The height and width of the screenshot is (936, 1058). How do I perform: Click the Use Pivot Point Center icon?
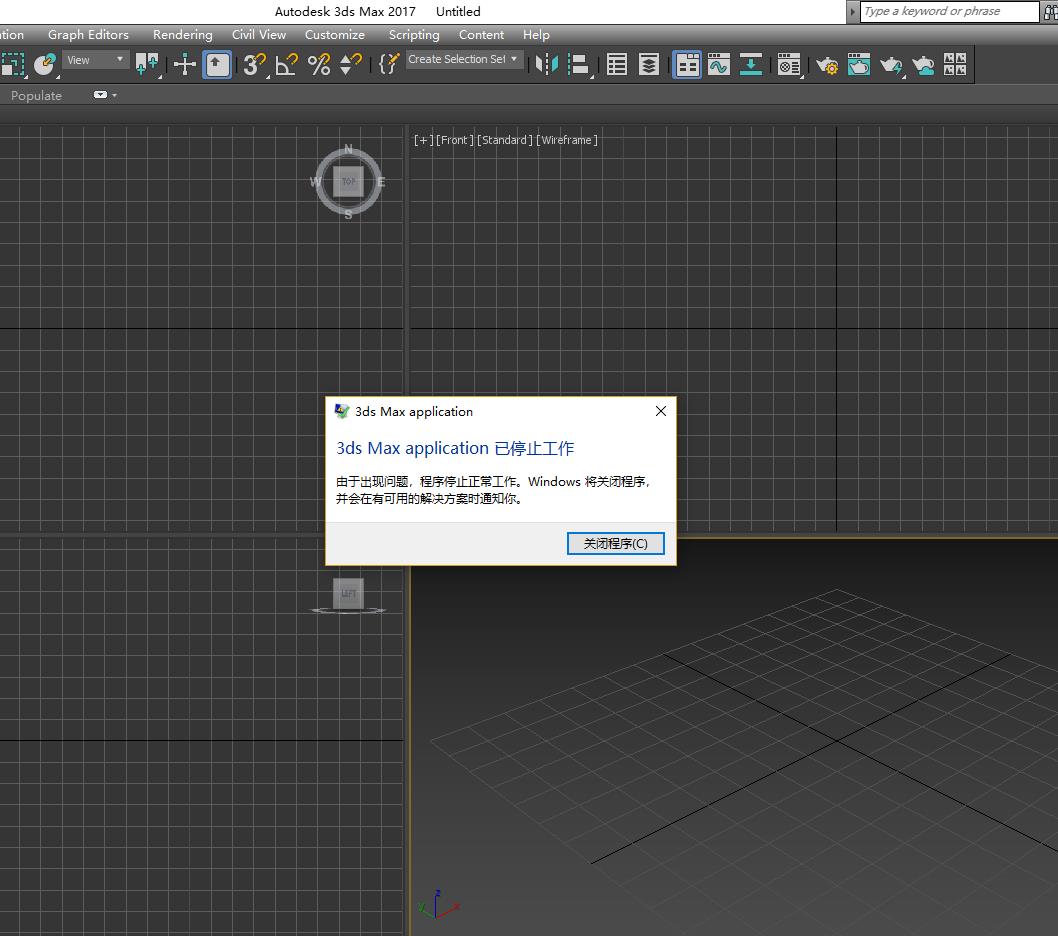coord(147,65)
